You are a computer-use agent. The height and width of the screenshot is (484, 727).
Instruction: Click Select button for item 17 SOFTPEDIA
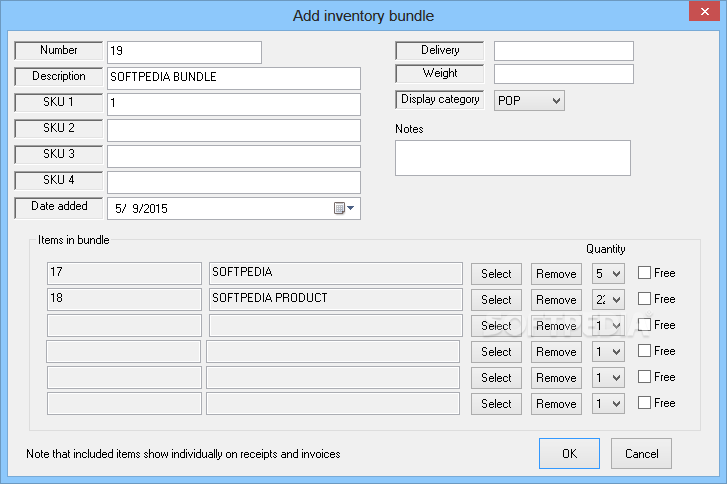coord(496,274)
